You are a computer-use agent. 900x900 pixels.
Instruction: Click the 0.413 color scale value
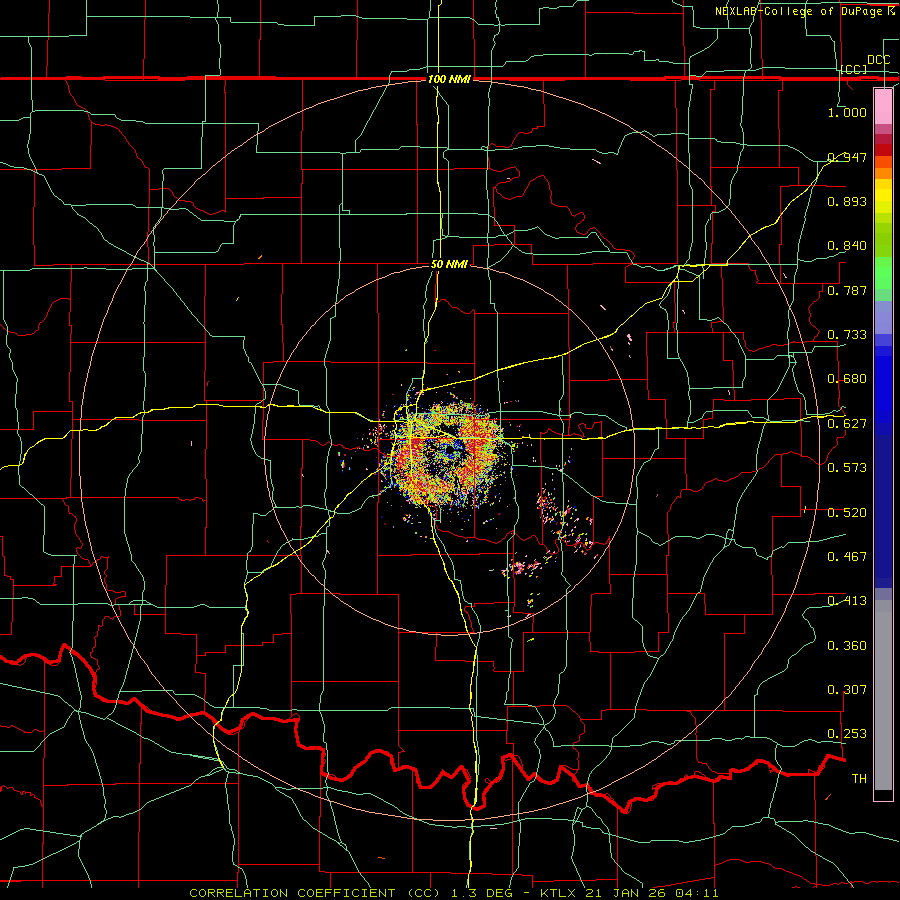click(x=847, y=600)
